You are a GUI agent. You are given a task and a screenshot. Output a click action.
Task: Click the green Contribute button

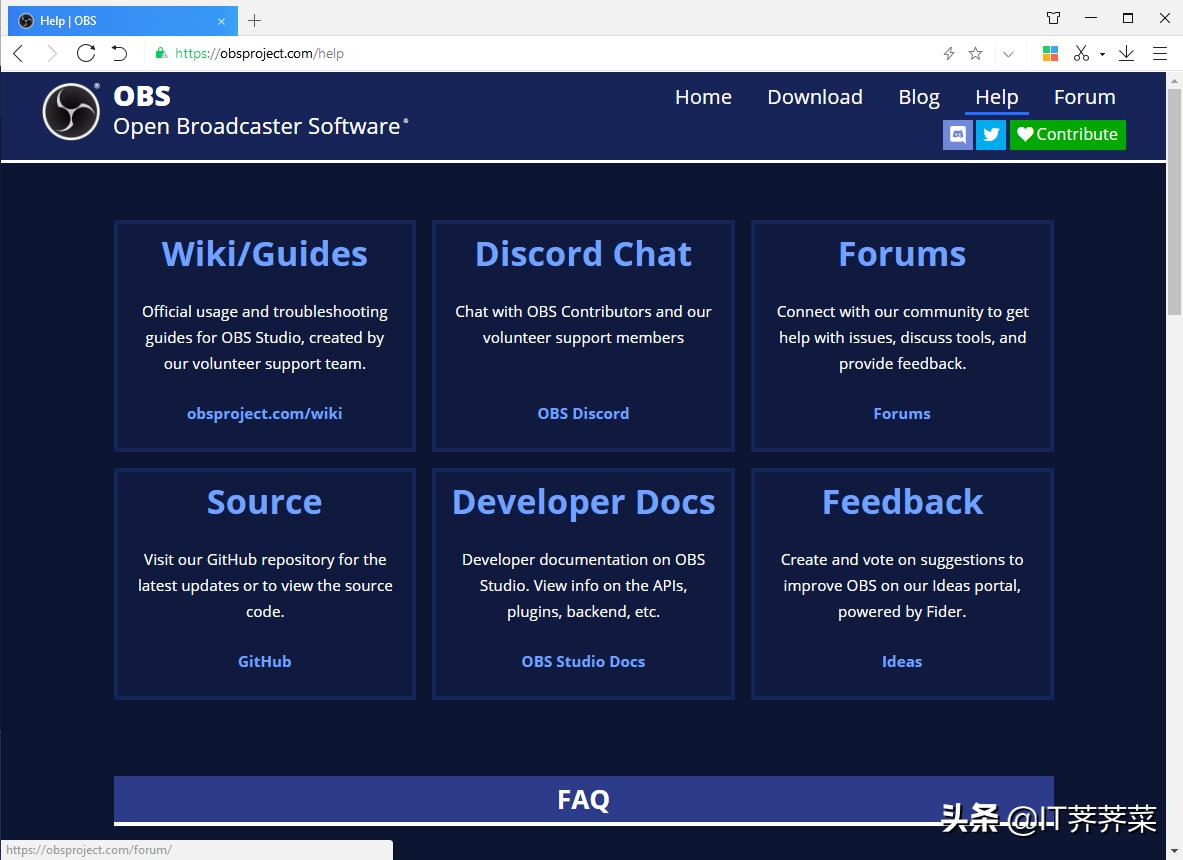pyautogui.click(x=1067, y=134)
